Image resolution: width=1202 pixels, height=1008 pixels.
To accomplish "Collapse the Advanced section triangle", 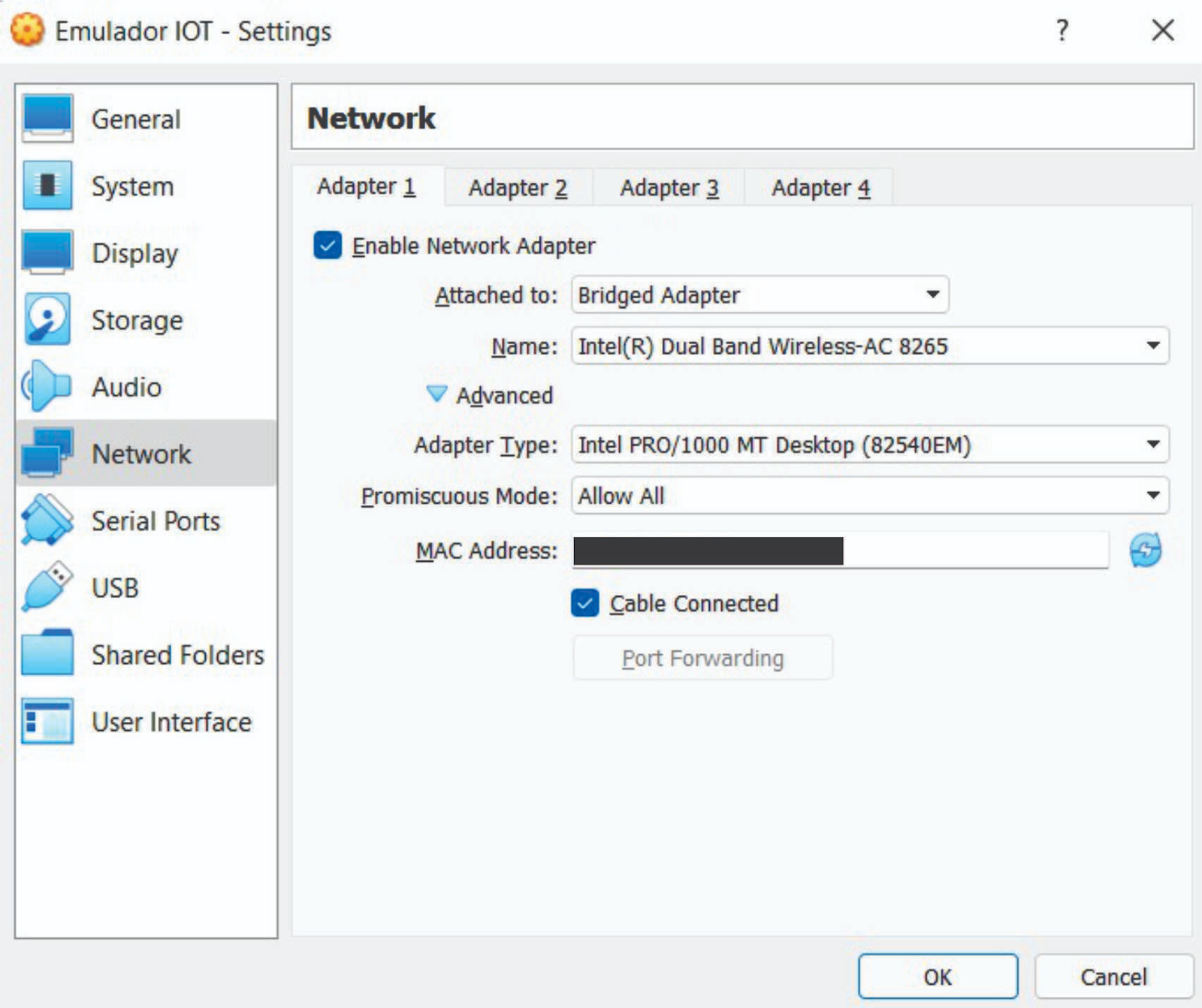I will pos(436,394).
